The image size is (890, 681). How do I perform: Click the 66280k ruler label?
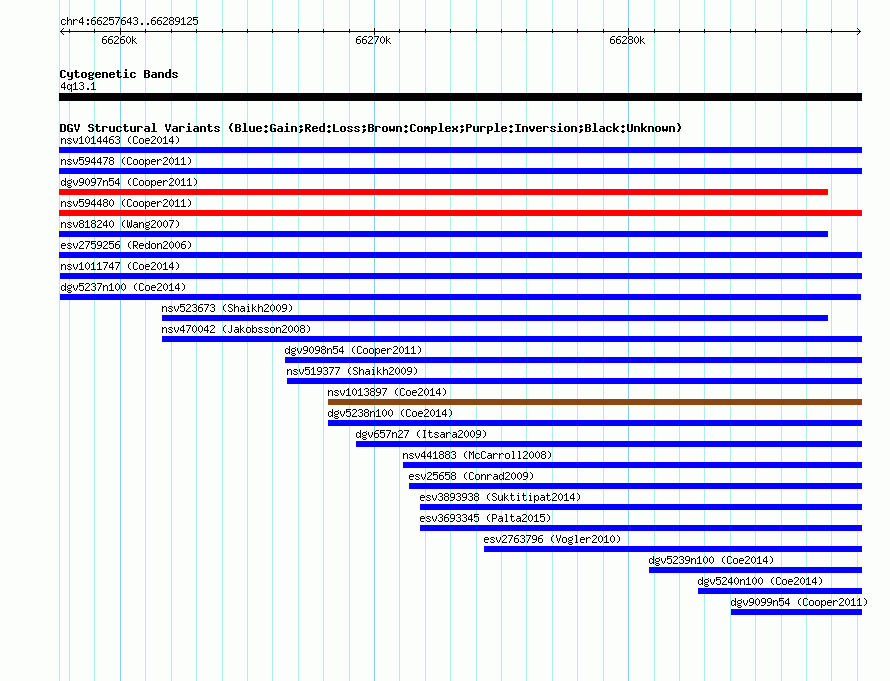[627, 40]
